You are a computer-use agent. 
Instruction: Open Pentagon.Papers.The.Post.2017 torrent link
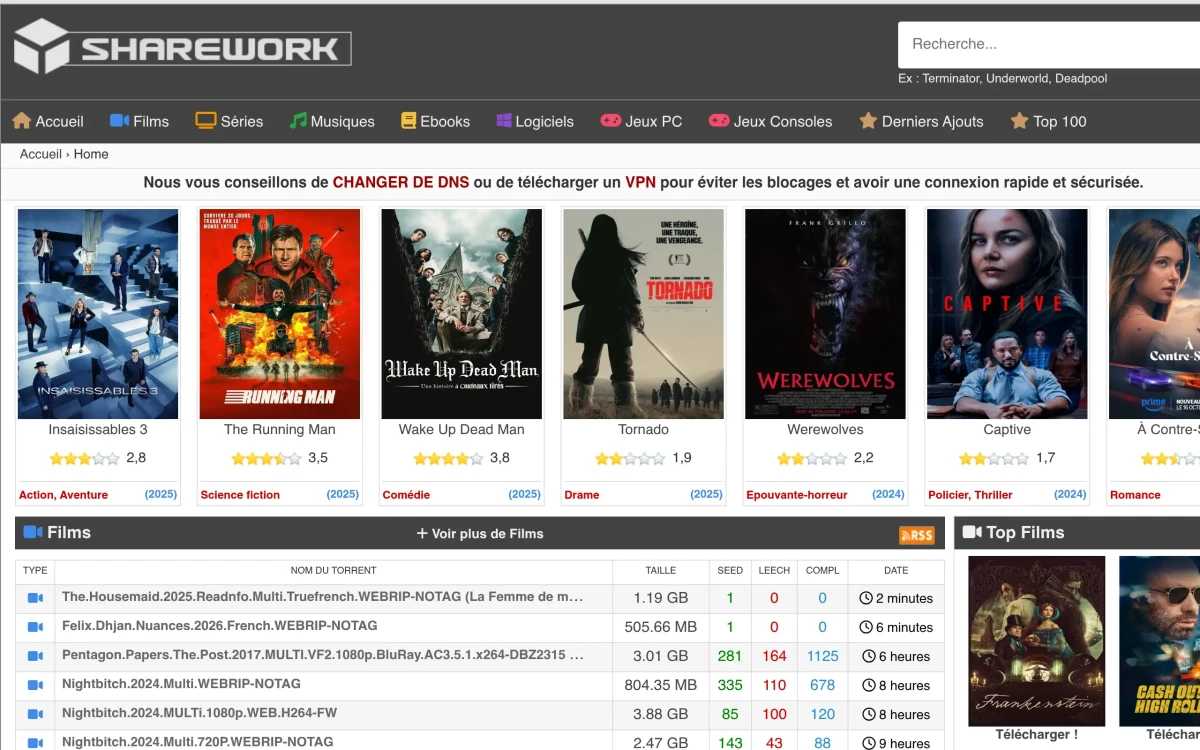coord(322,655)
